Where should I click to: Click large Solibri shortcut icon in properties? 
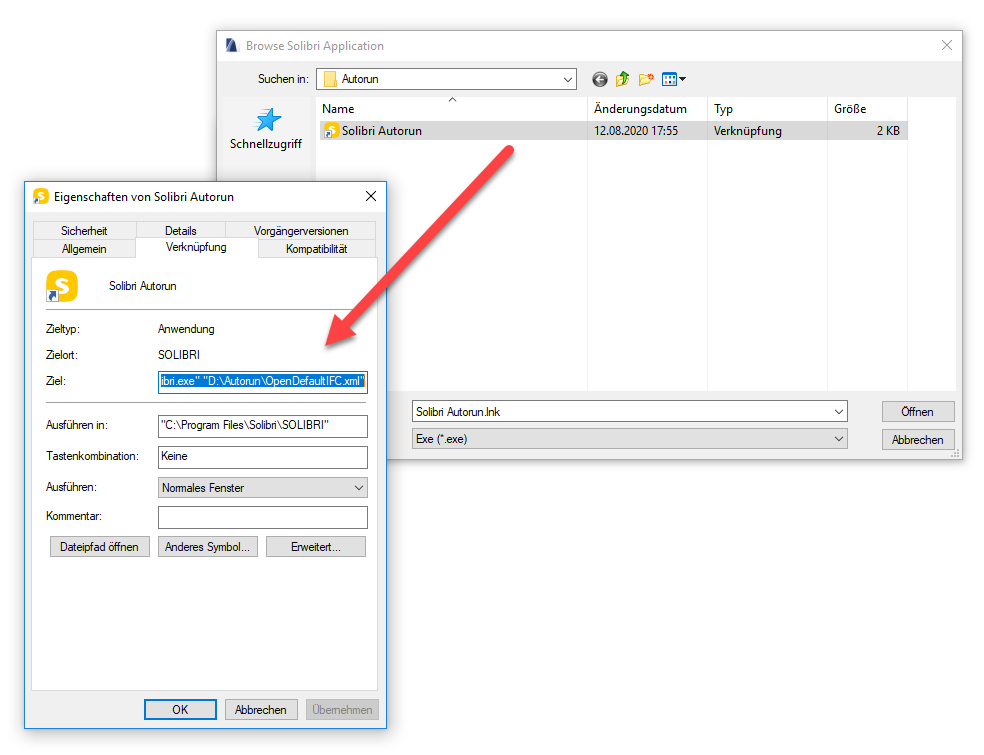(x=62, y=286)
